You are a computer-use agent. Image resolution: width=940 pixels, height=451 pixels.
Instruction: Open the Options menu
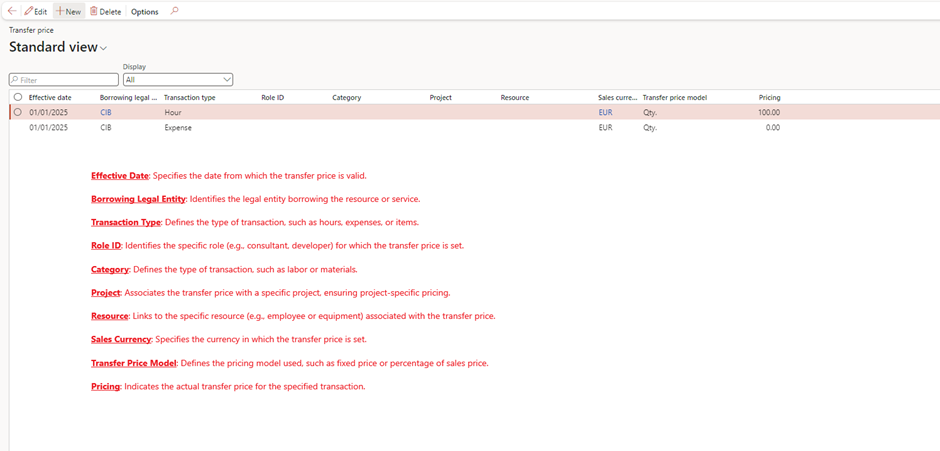144,11
